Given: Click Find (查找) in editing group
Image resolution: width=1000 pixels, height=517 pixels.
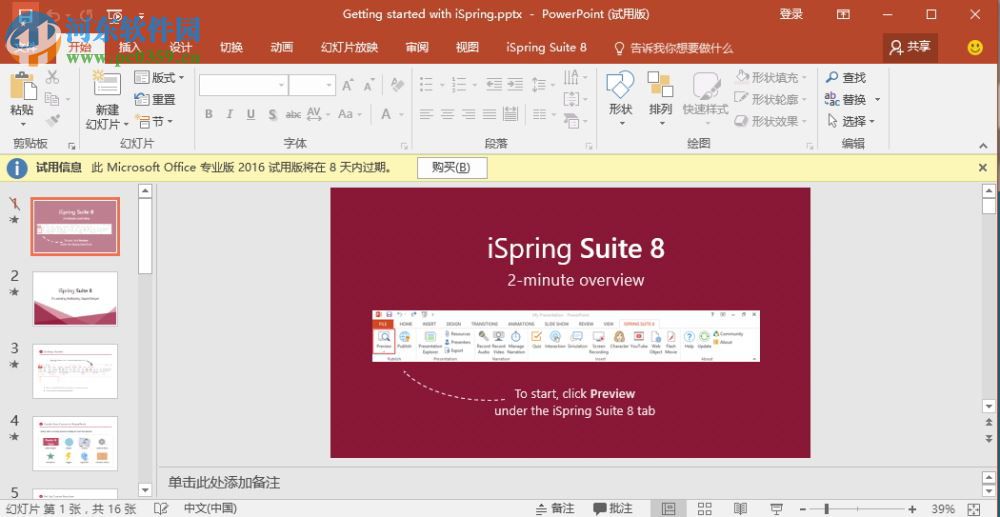Looking at the screenshot, I should [846, 78].
